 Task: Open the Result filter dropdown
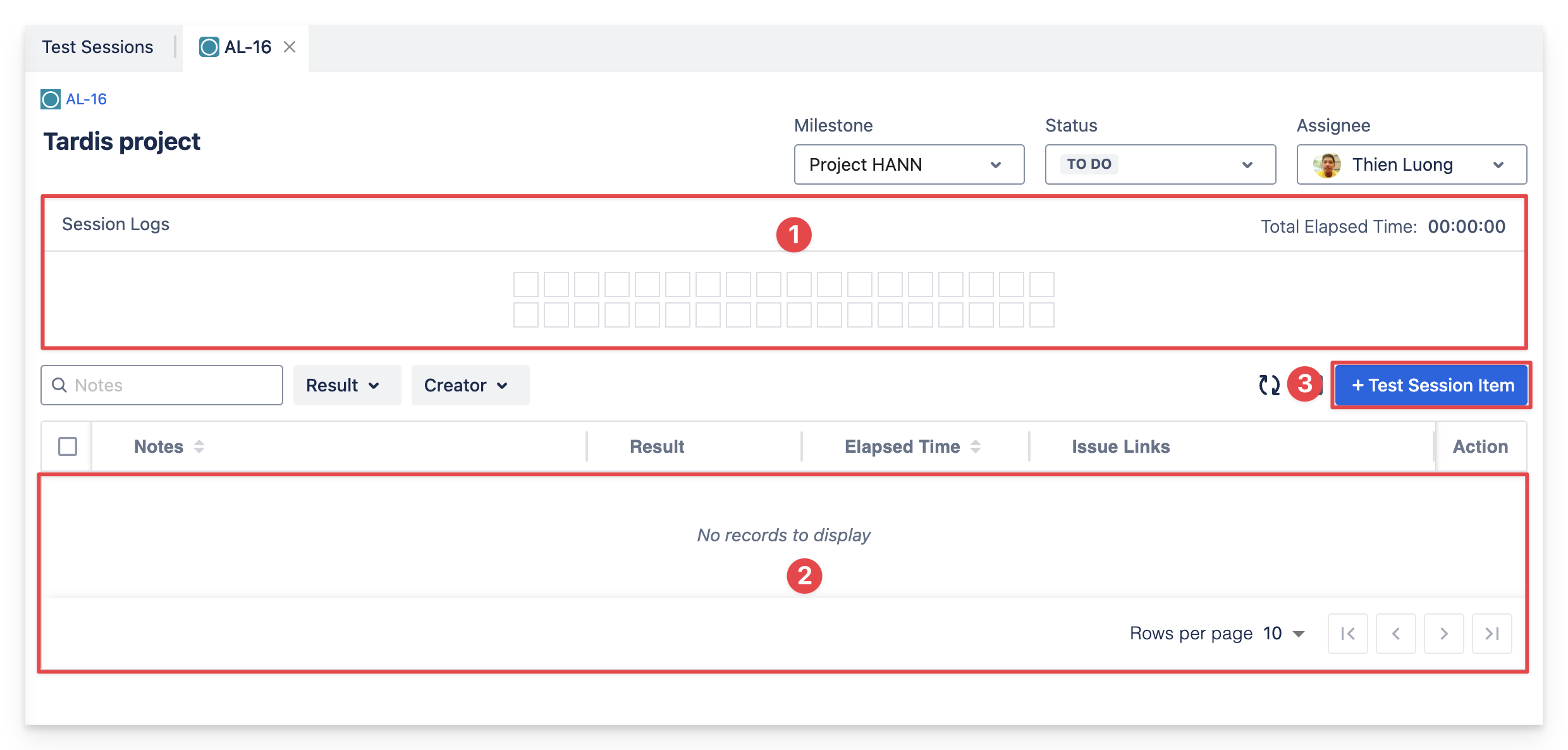point(346,385)
